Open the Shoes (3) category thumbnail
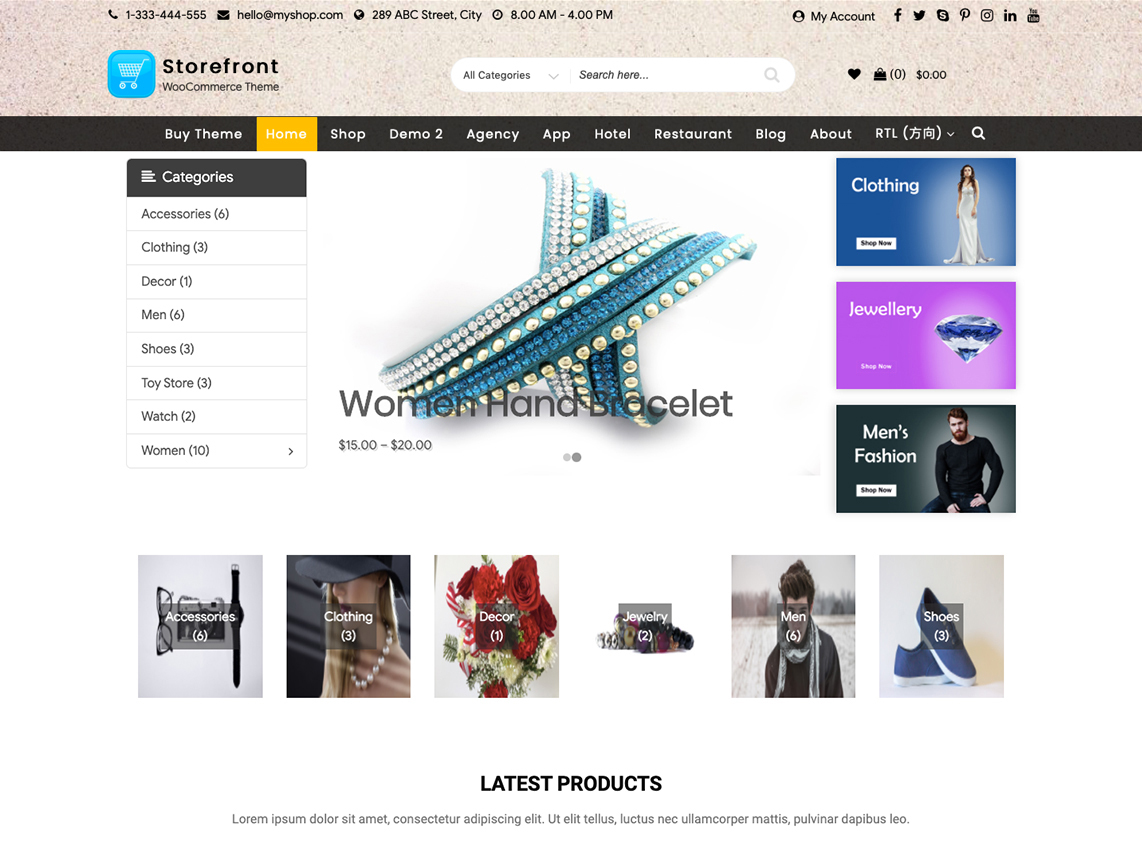Viewport: 1142px width, 856px height. [941, 627]
